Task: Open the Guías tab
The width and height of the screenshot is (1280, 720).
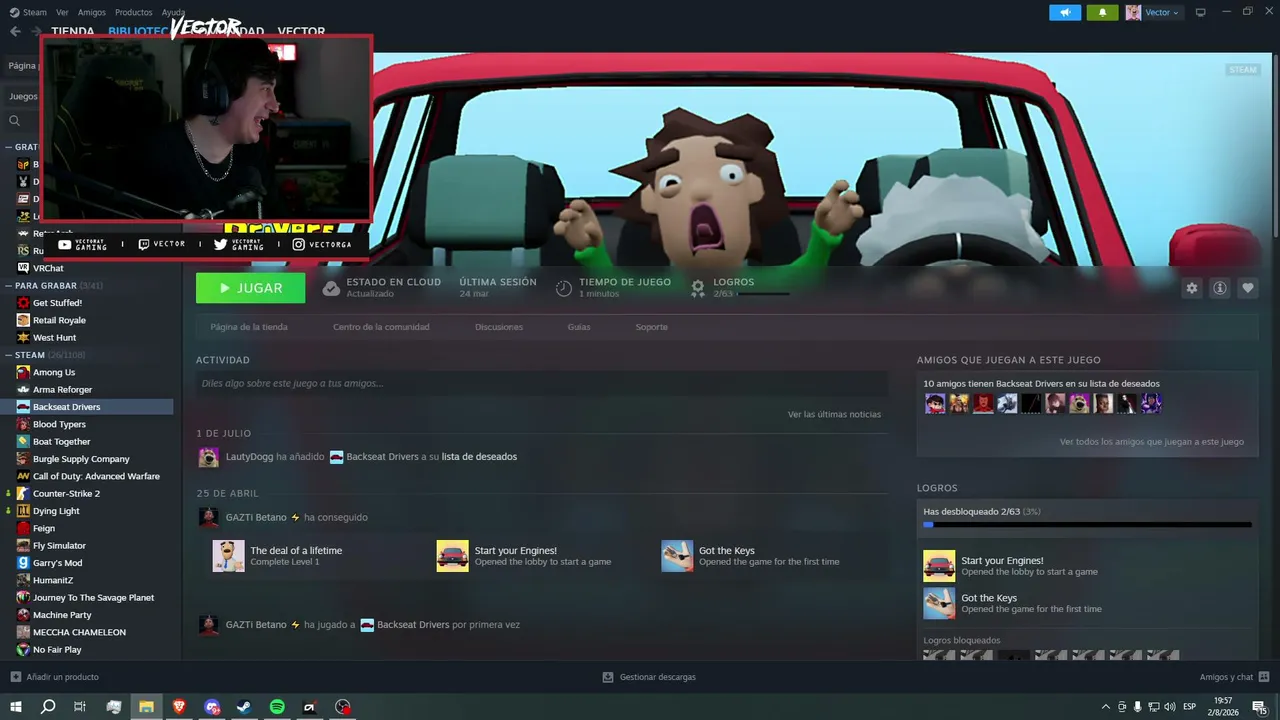Action: [x=579, y=327]
